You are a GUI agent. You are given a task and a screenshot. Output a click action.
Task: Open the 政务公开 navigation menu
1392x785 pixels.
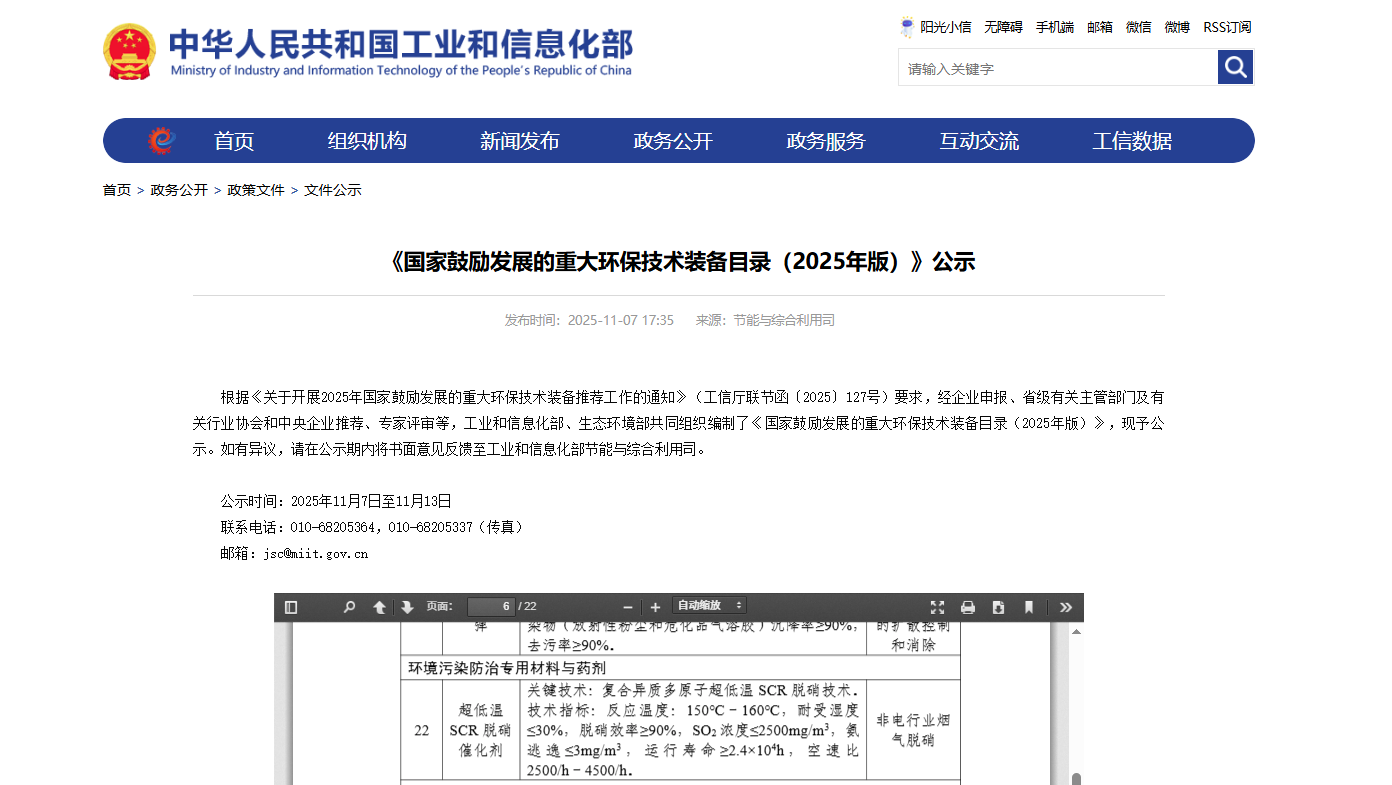(673, 141)
